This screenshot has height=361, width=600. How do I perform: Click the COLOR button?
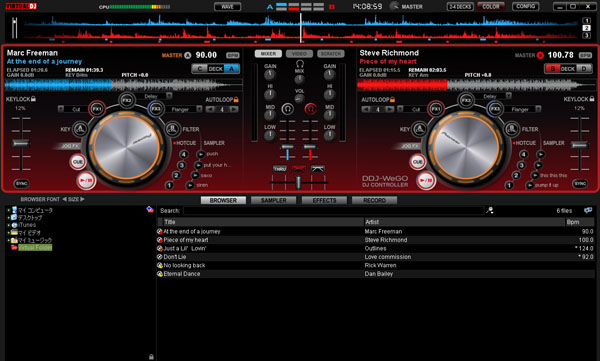coord(491,7)
